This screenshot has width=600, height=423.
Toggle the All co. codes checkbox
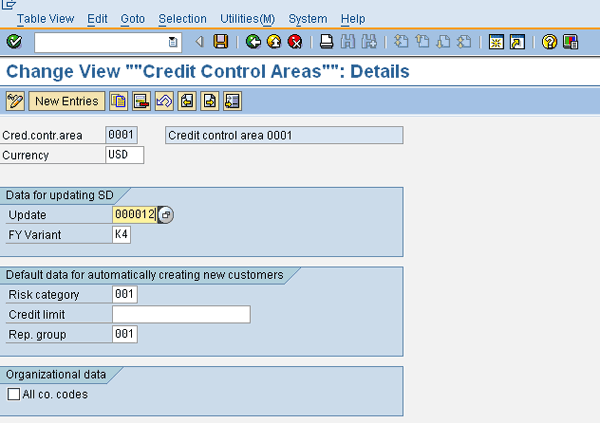pyautogui.click(x=14, y=394)
